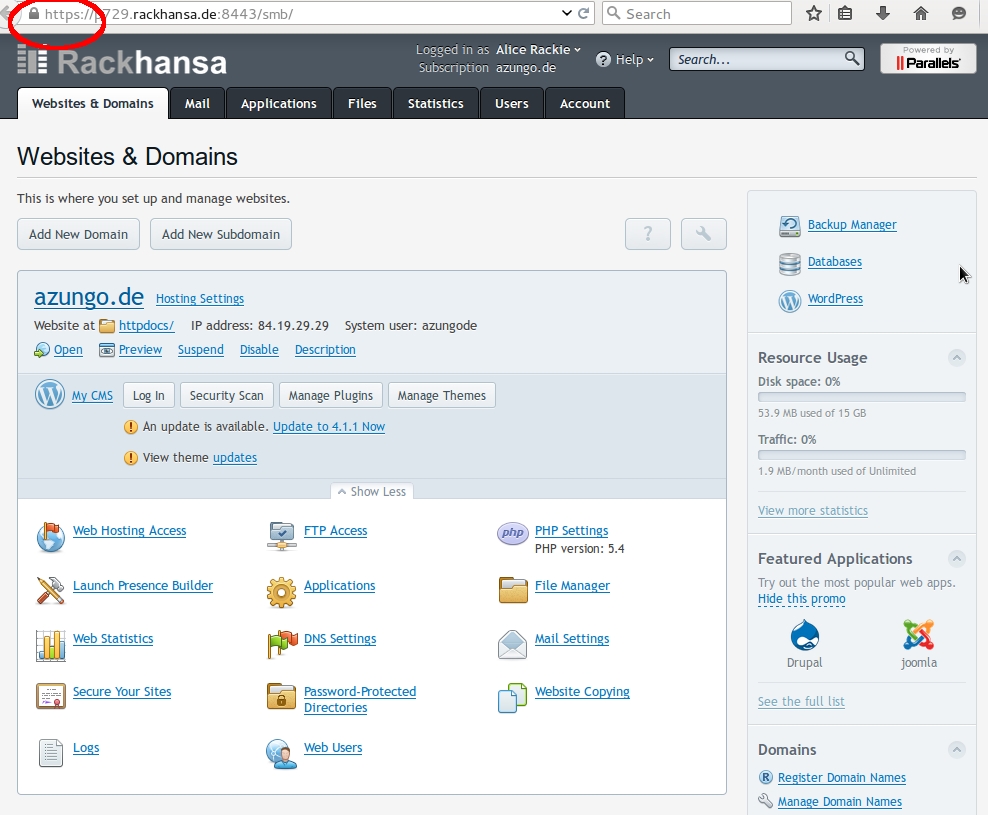
Task: Click the Security Scan button
Action: click(x=227, y=395)
